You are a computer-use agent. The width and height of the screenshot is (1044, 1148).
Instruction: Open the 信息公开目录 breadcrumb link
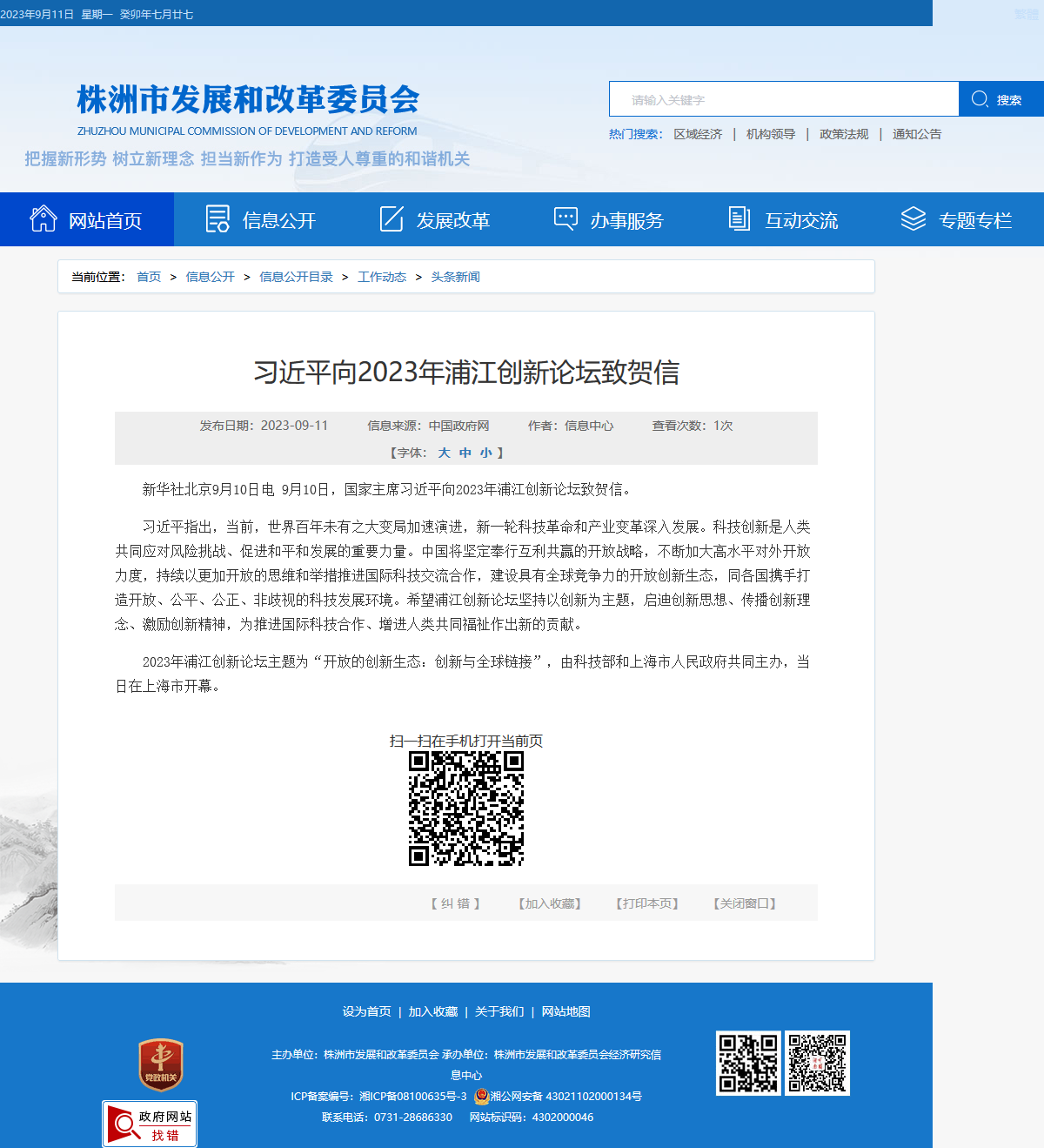(296, 277)
